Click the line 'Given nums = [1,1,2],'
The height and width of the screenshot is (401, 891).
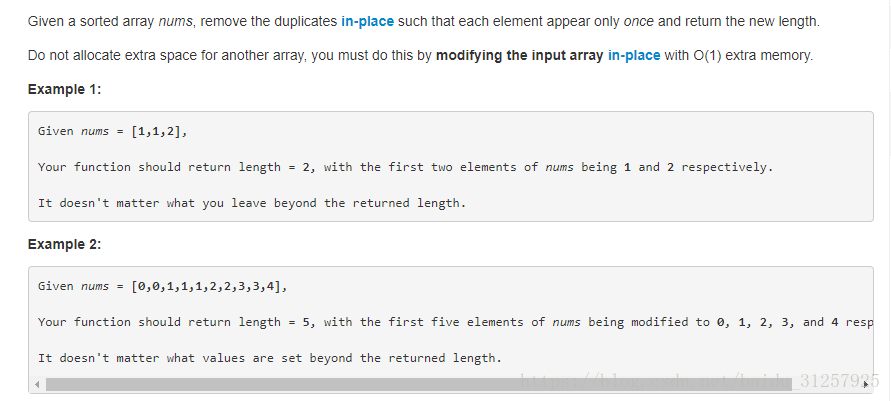point(113,131)
